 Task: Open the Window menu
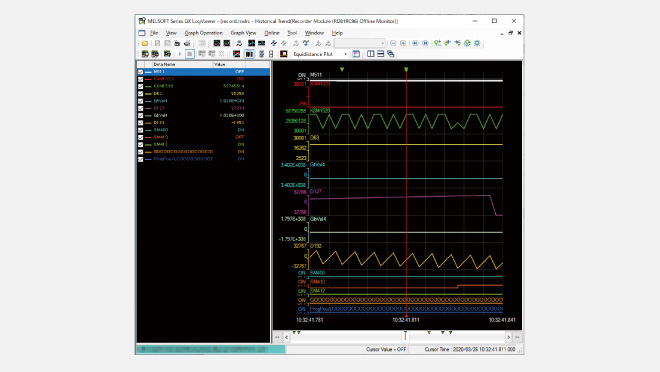[x=314, y=33]
